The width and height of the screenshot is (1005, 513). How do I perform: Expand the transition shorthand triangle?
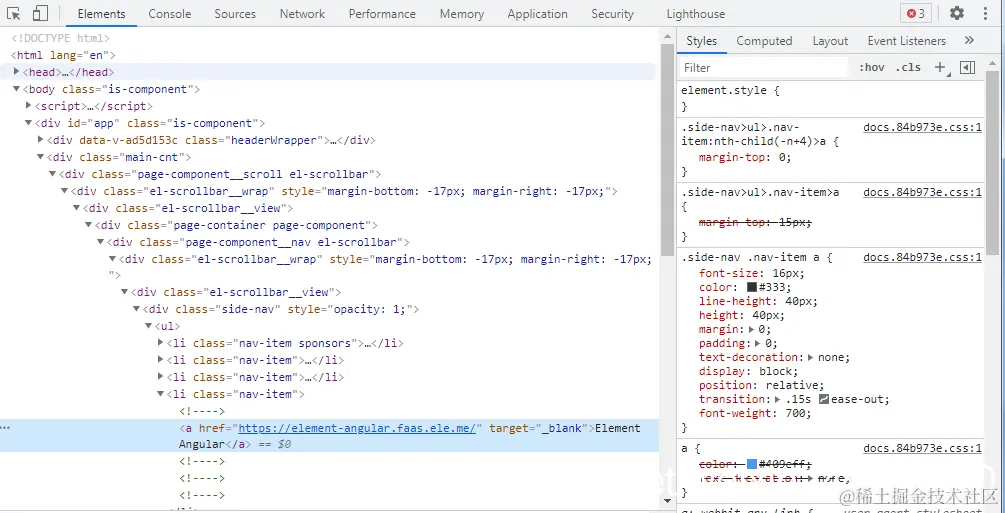click(777, 399)
